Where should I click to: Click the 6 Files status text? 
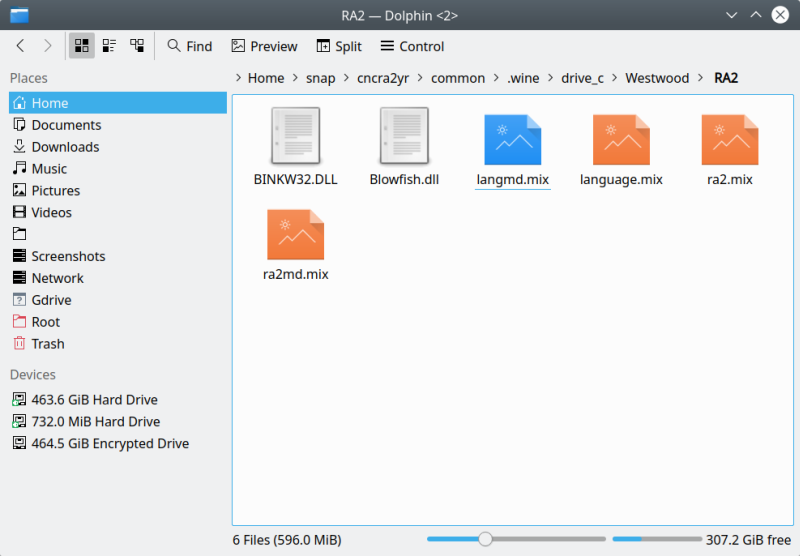click(287, 540)
